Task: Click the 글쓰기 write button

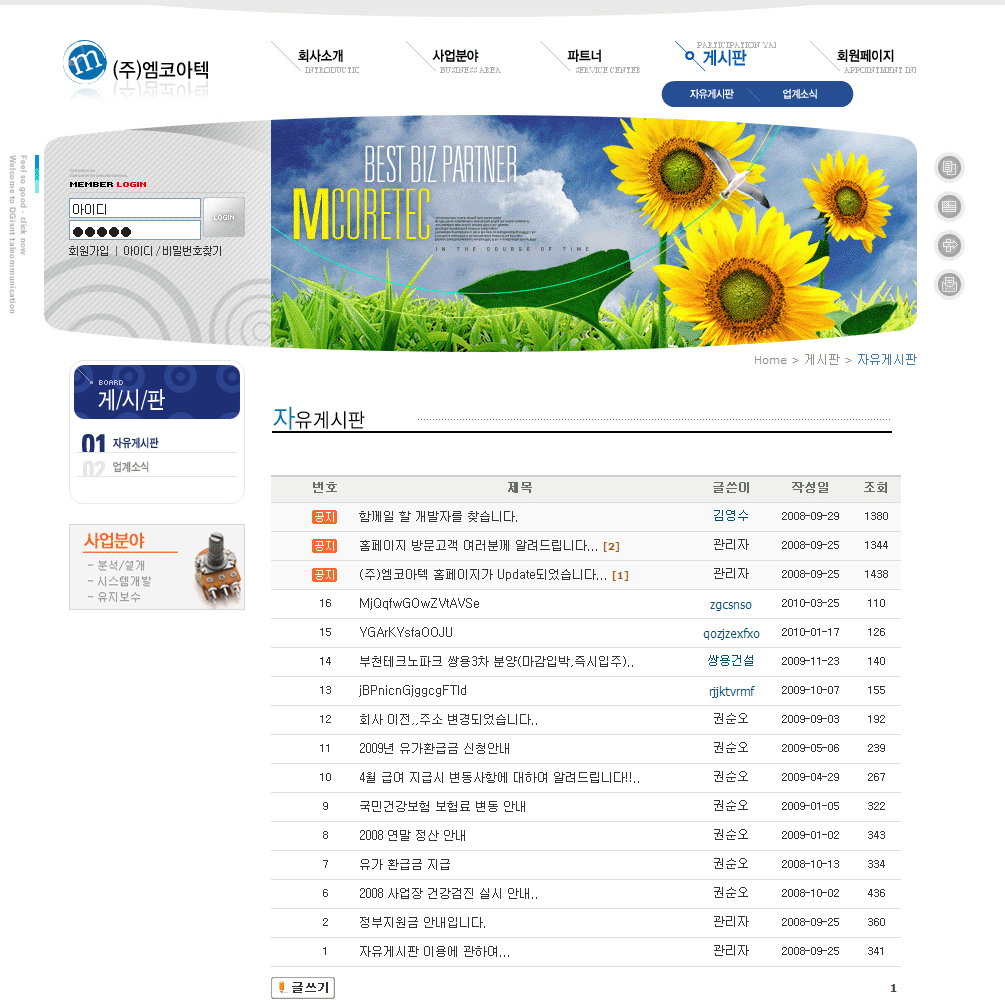Action: click(x=303, y=987)
